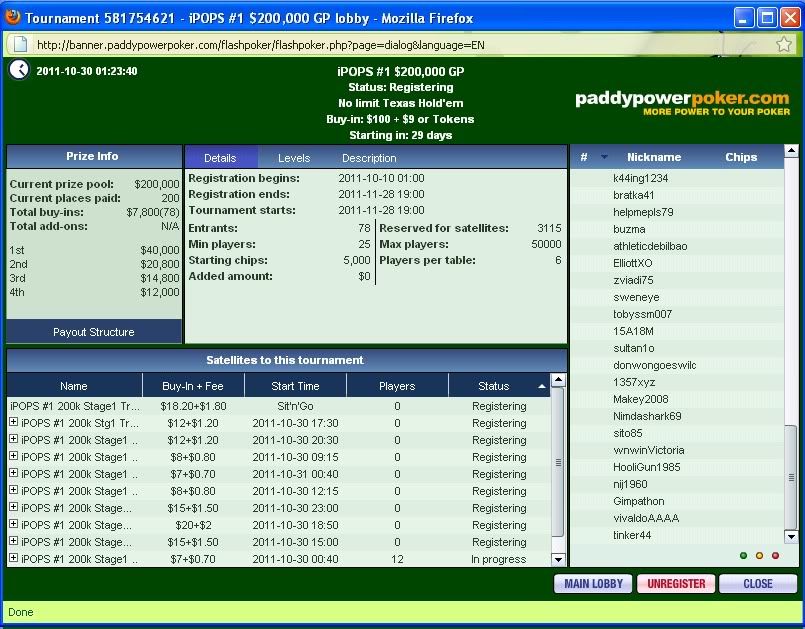Click the up arrow of the player list scrollbar
805x629 pixels.
(791, 151)
